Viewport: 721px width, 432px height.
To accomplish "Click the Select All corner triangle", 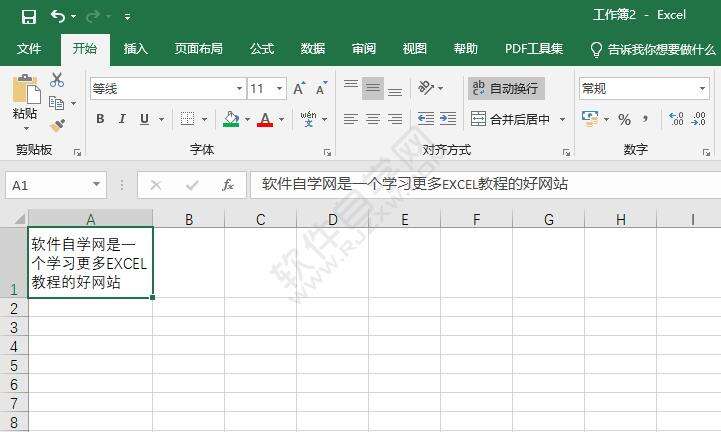I will coord(19,218).
